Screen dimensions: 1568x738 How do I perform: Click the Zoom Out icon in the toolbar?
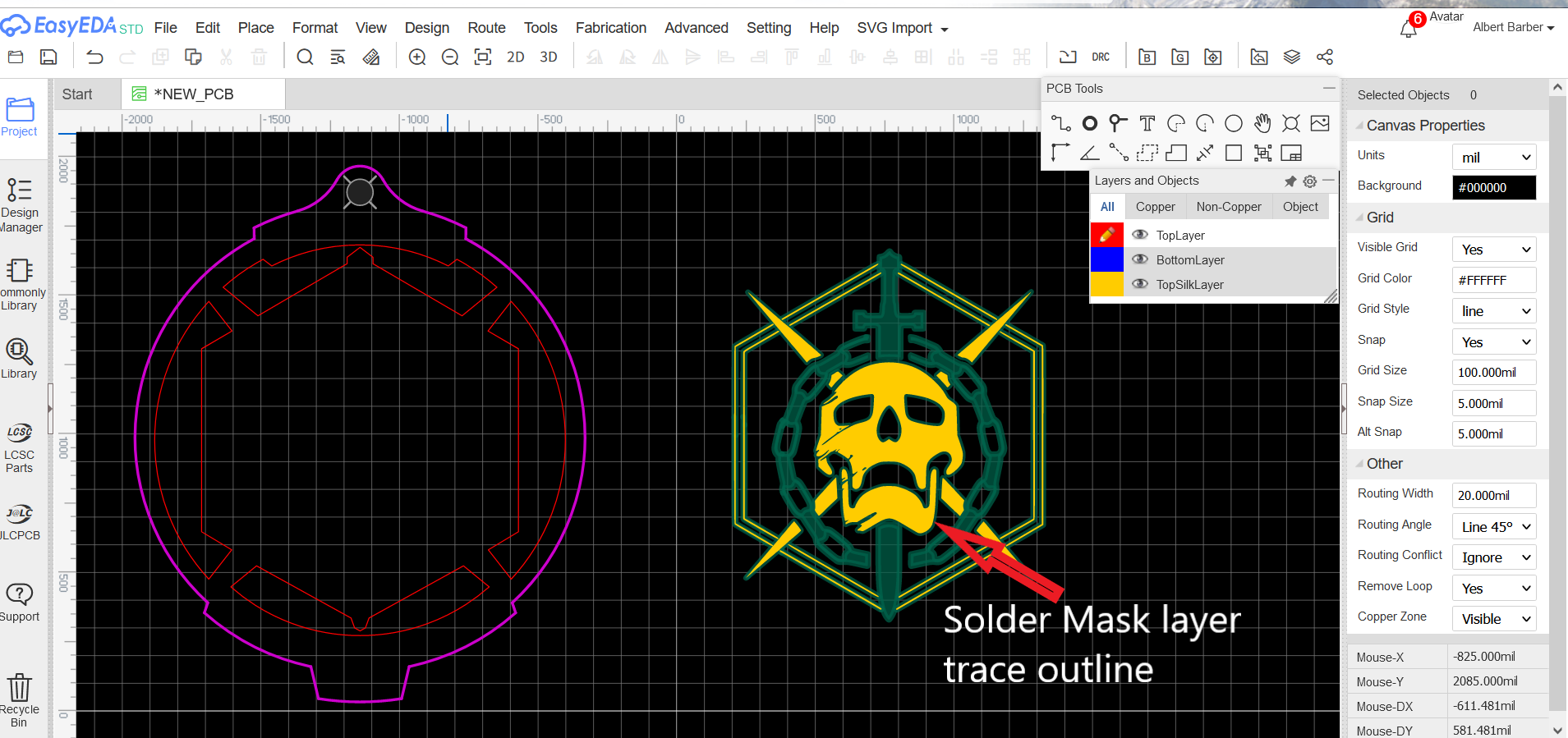tap(450, 57)
